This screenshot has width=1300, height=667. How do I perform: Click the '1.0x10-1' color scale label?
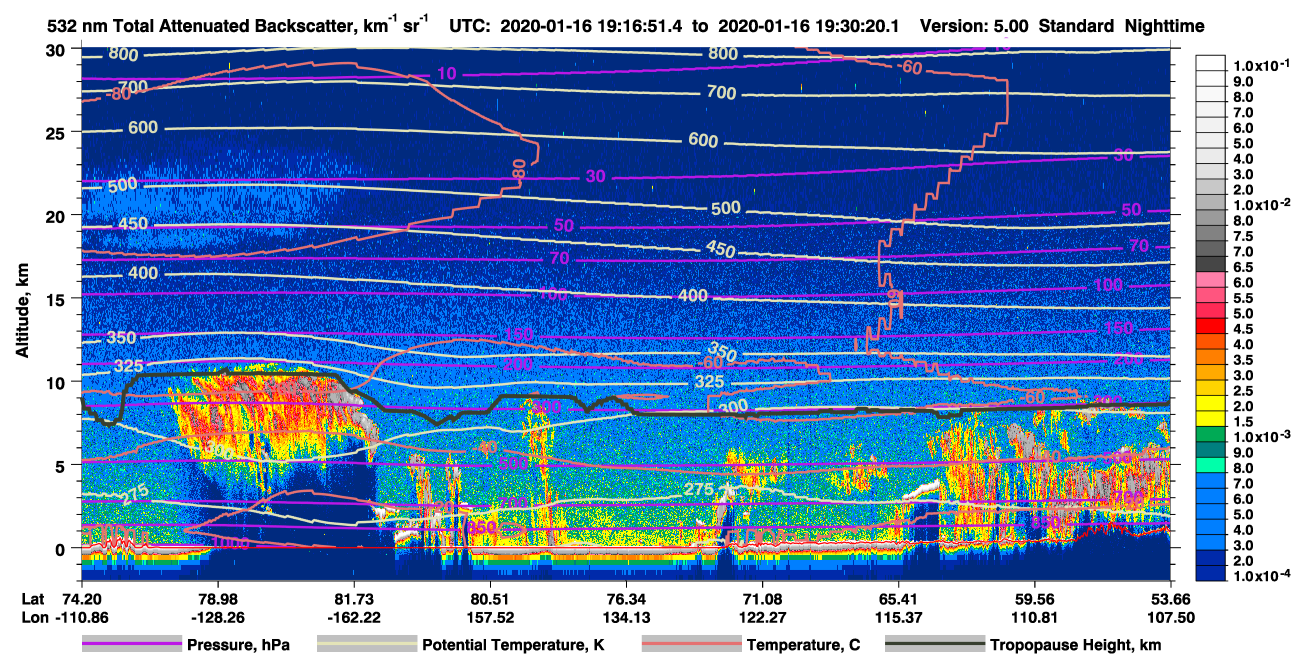pyautogui.click(x=1261, y=65)
